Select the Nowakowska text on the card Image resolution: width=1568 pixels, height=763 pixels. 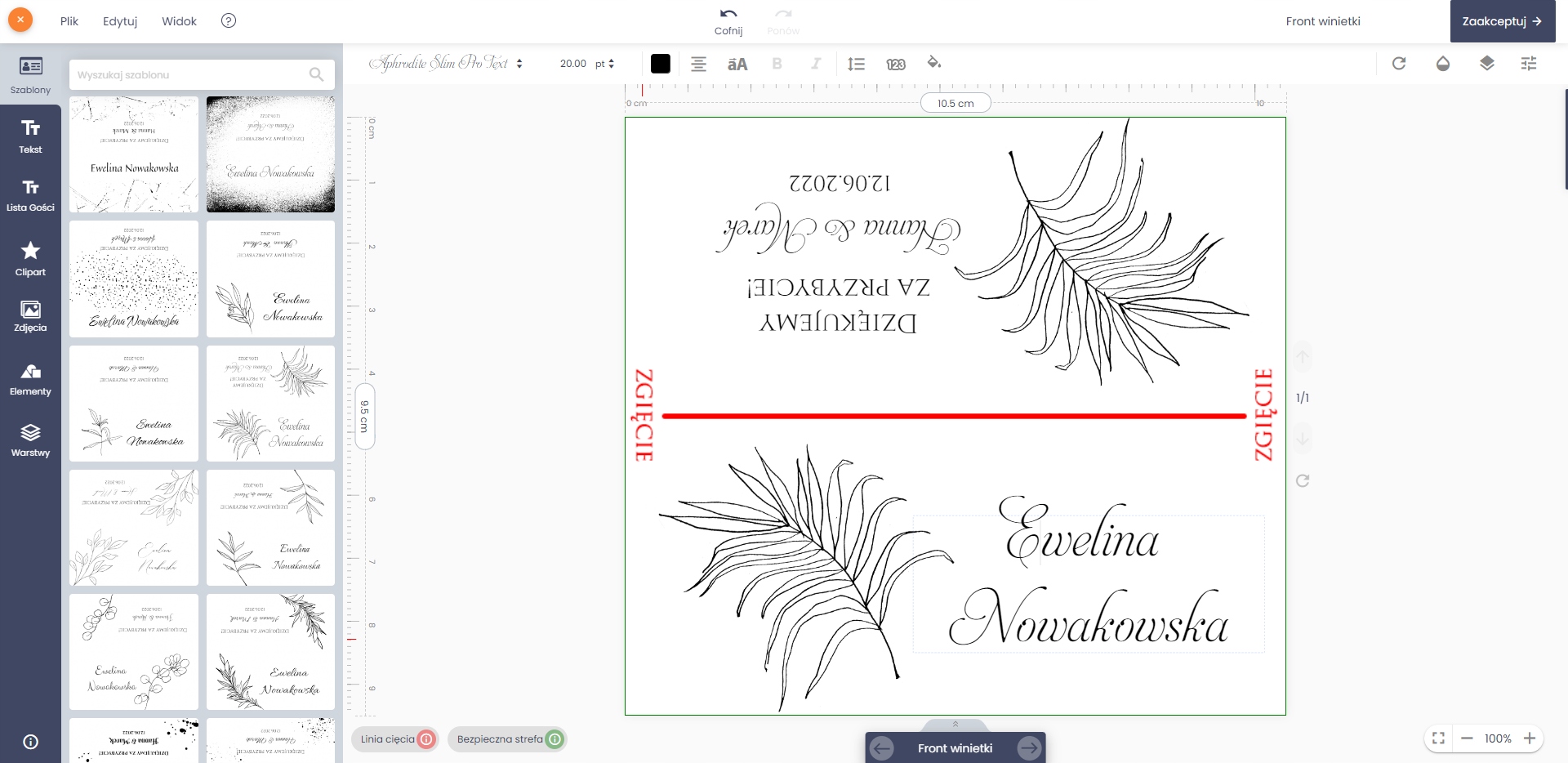[x=1089, y=617]
